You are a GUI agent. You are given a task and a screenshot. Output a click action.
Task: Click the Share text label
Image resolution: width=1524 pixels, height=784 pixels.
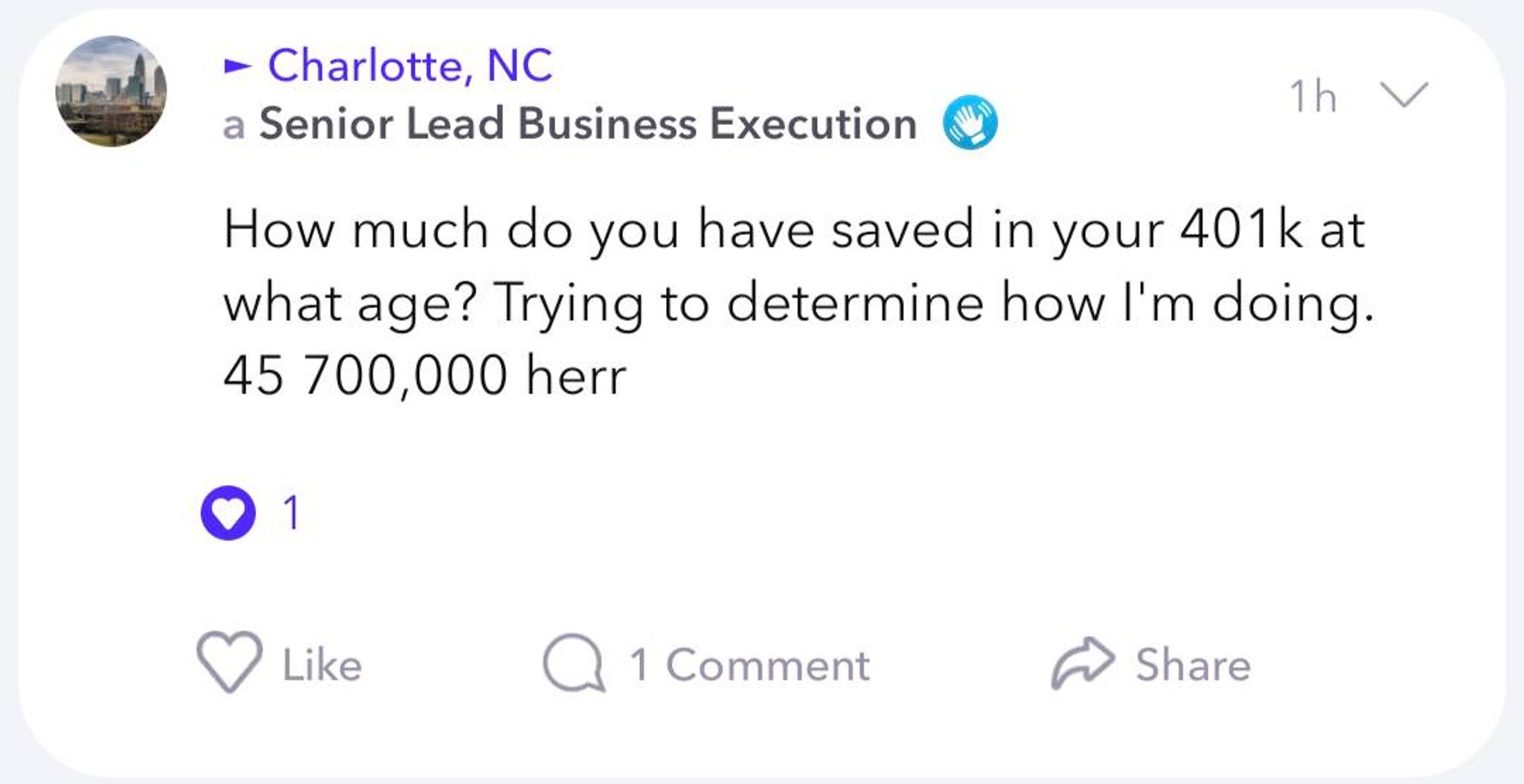click(x=1193, y=665)
